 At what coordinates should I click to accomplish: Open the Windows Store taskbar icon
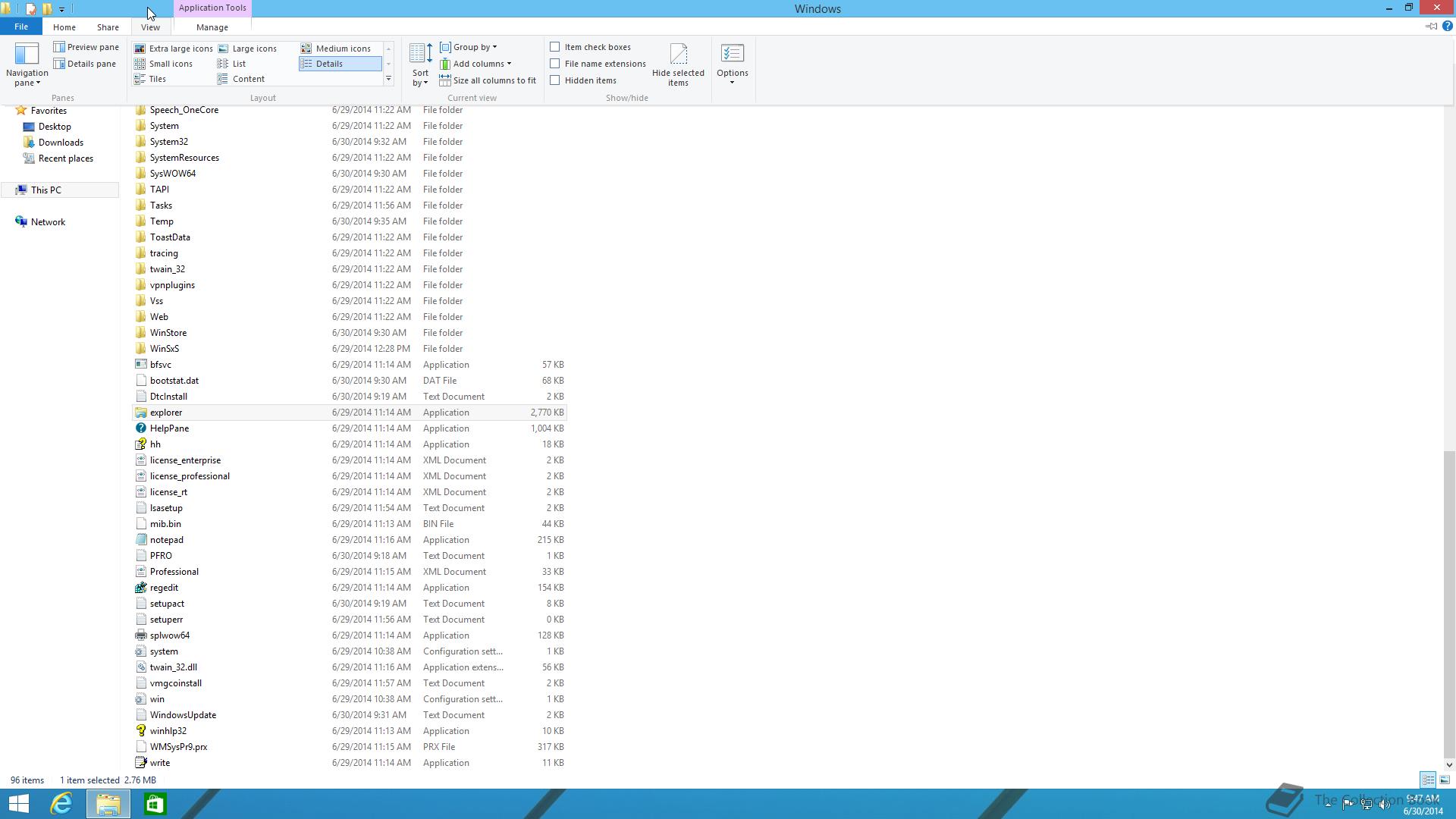point(155,804)
